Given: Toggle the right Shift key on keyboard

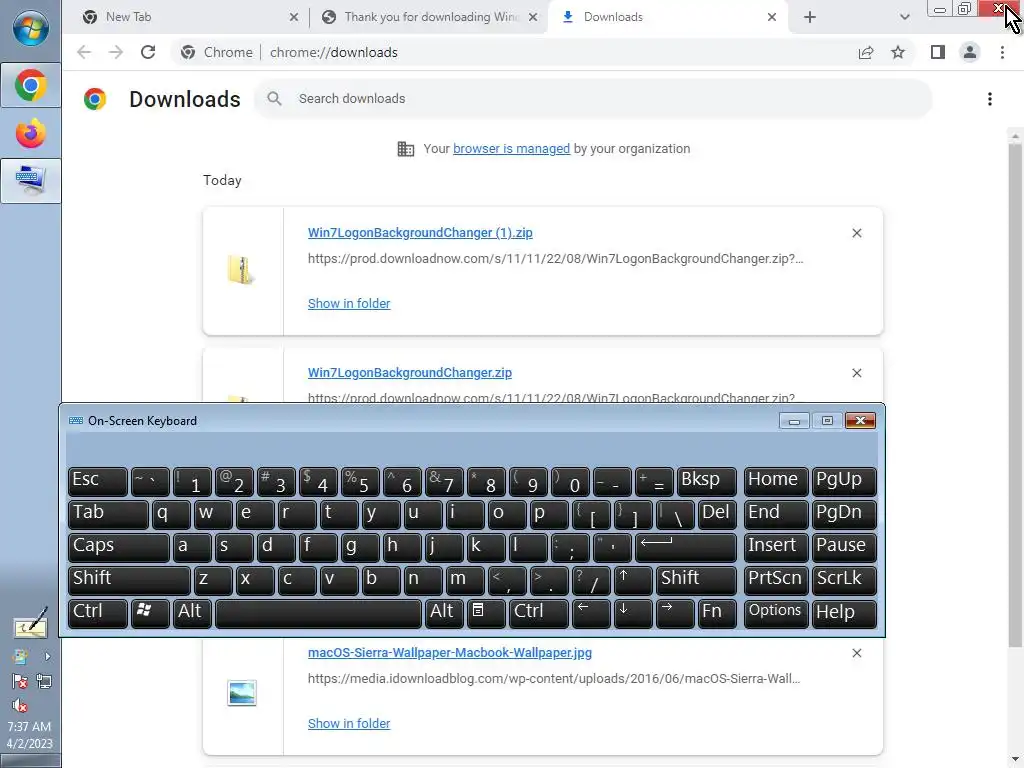Looking at the screenshot, I should [696, 580].
